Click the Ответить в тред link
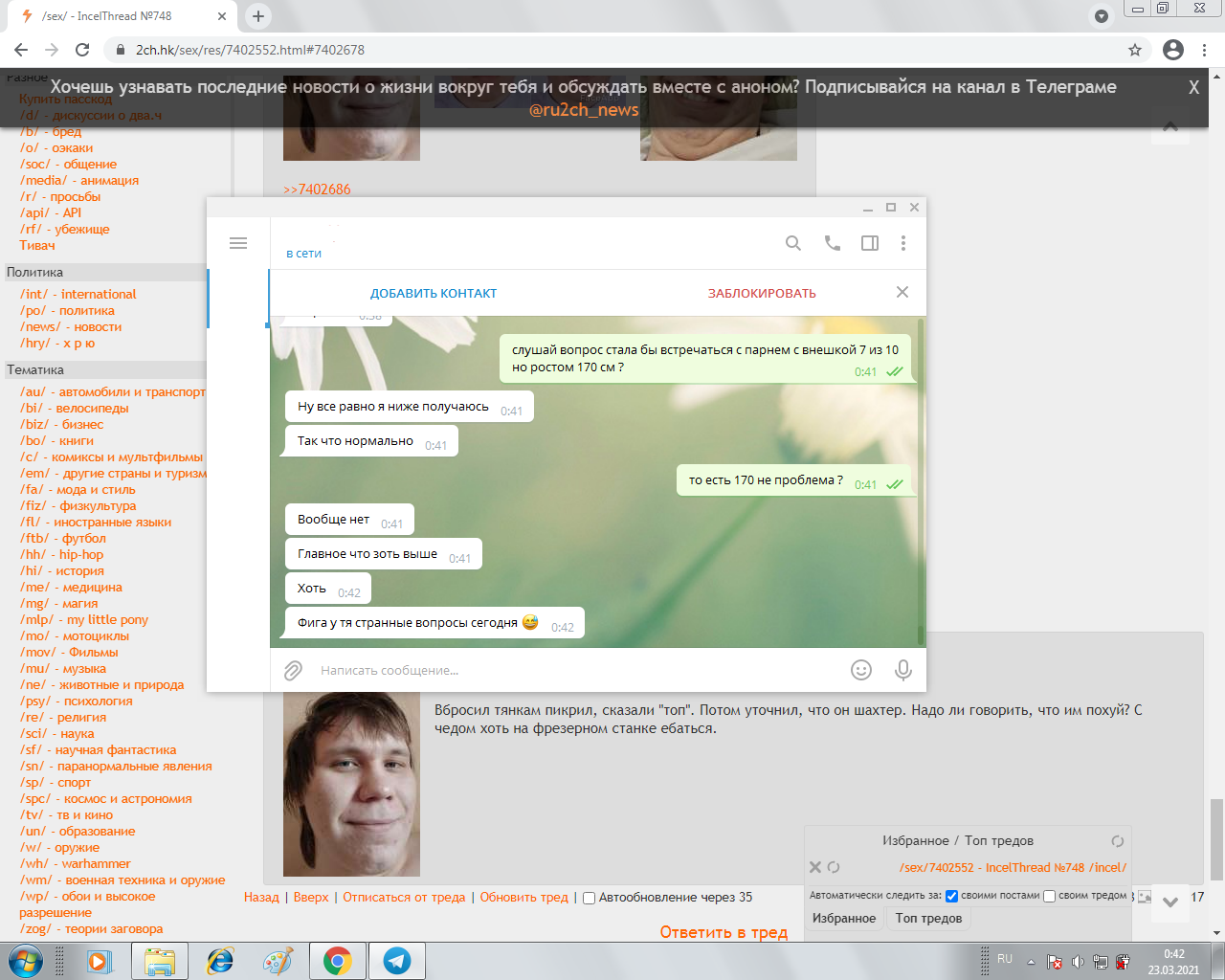Screen dimensions: 1225x980 pyautogui.click(x=724, y=932)
